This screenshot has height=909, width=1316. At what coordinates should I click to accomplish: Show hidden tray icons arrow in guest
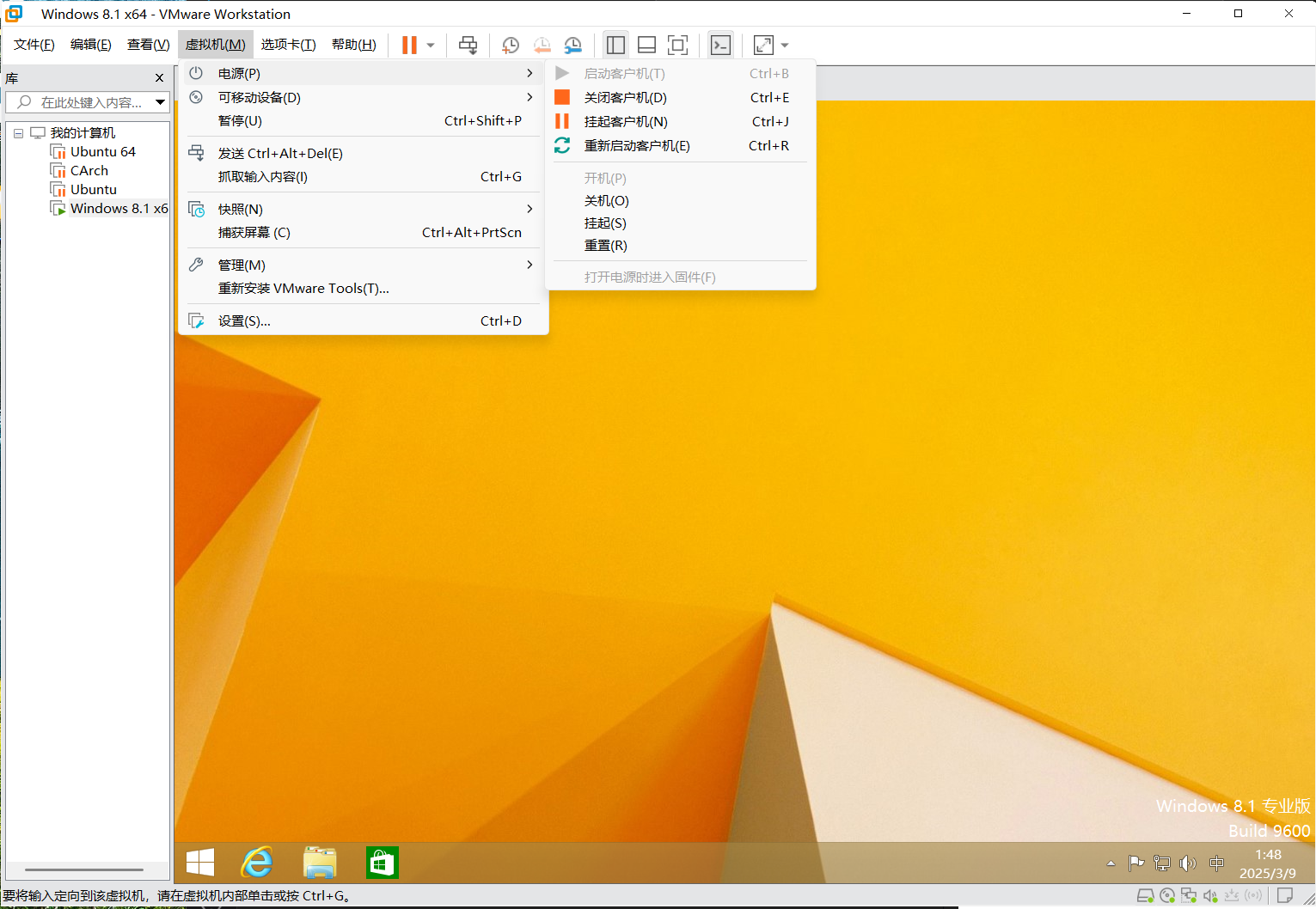1111,863
